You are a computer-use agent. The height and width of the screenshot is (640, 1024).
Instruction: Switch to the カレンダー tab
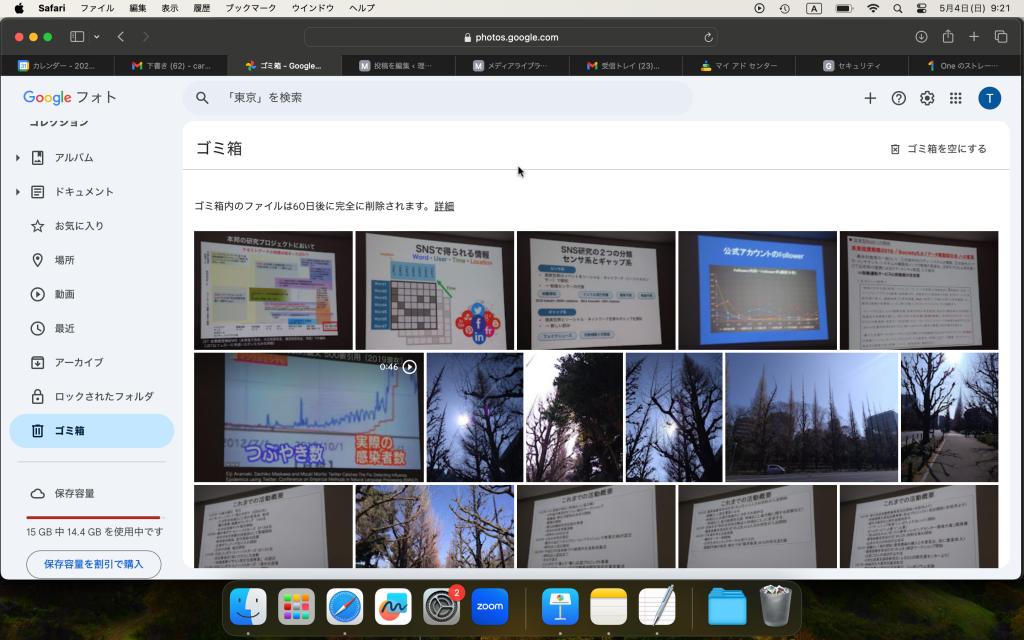[x=57, y=65]
